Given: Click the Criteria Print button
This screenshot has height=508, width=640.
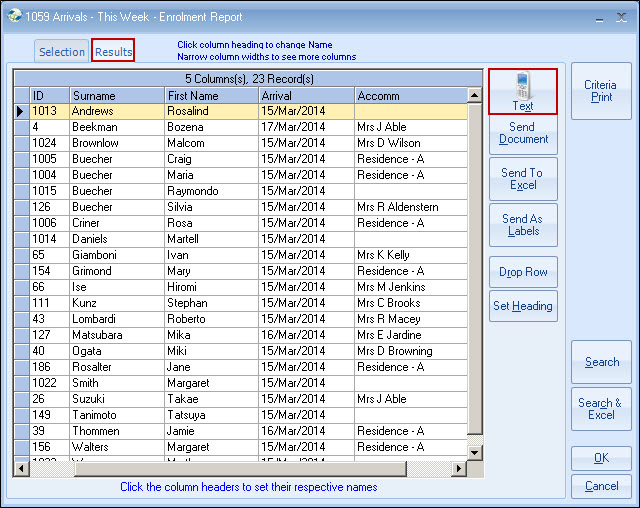Looking at the screenshot, I should pos(601,91).
